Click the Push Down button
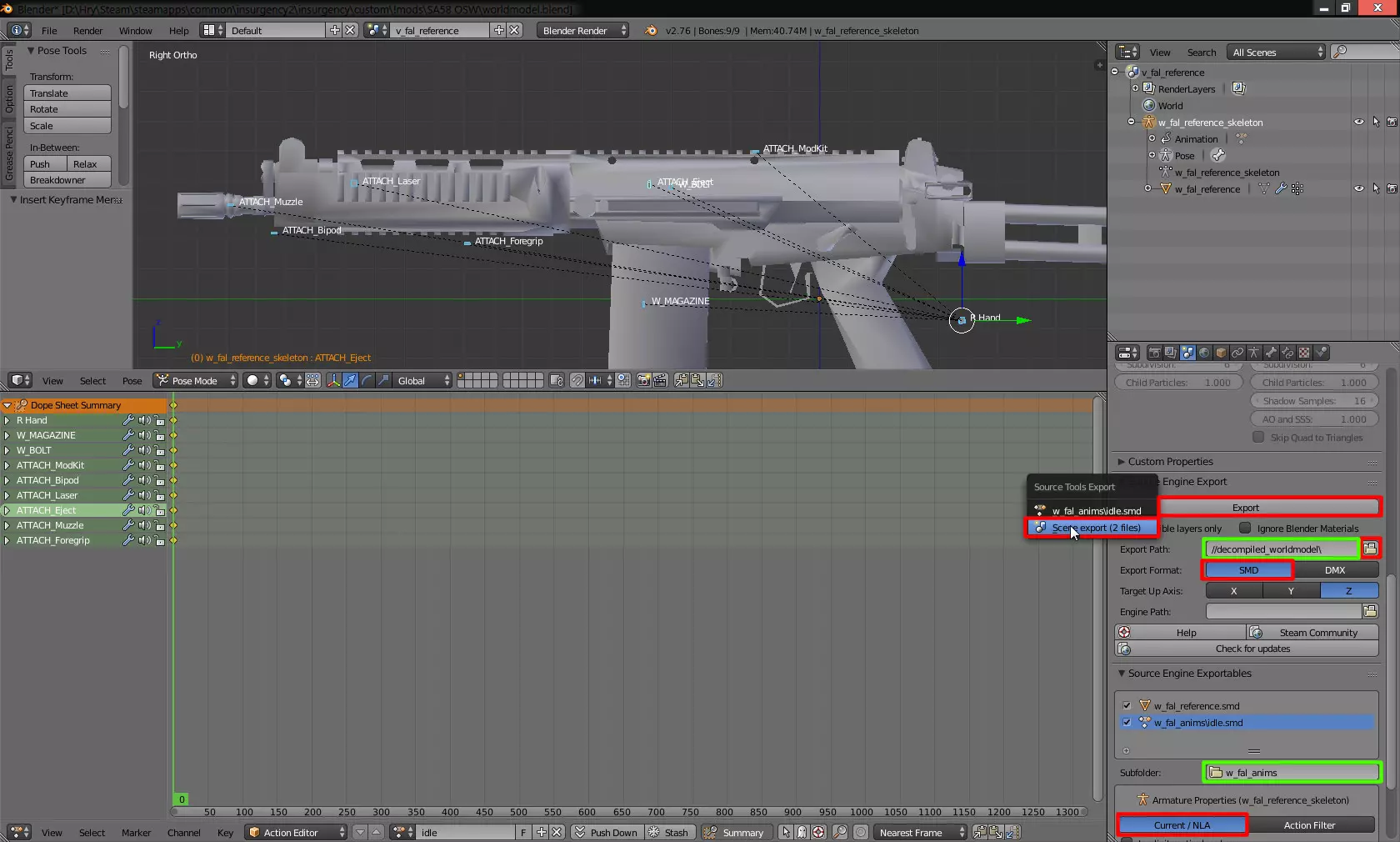This screenshot has height=842, width=1400. (606, 832)
